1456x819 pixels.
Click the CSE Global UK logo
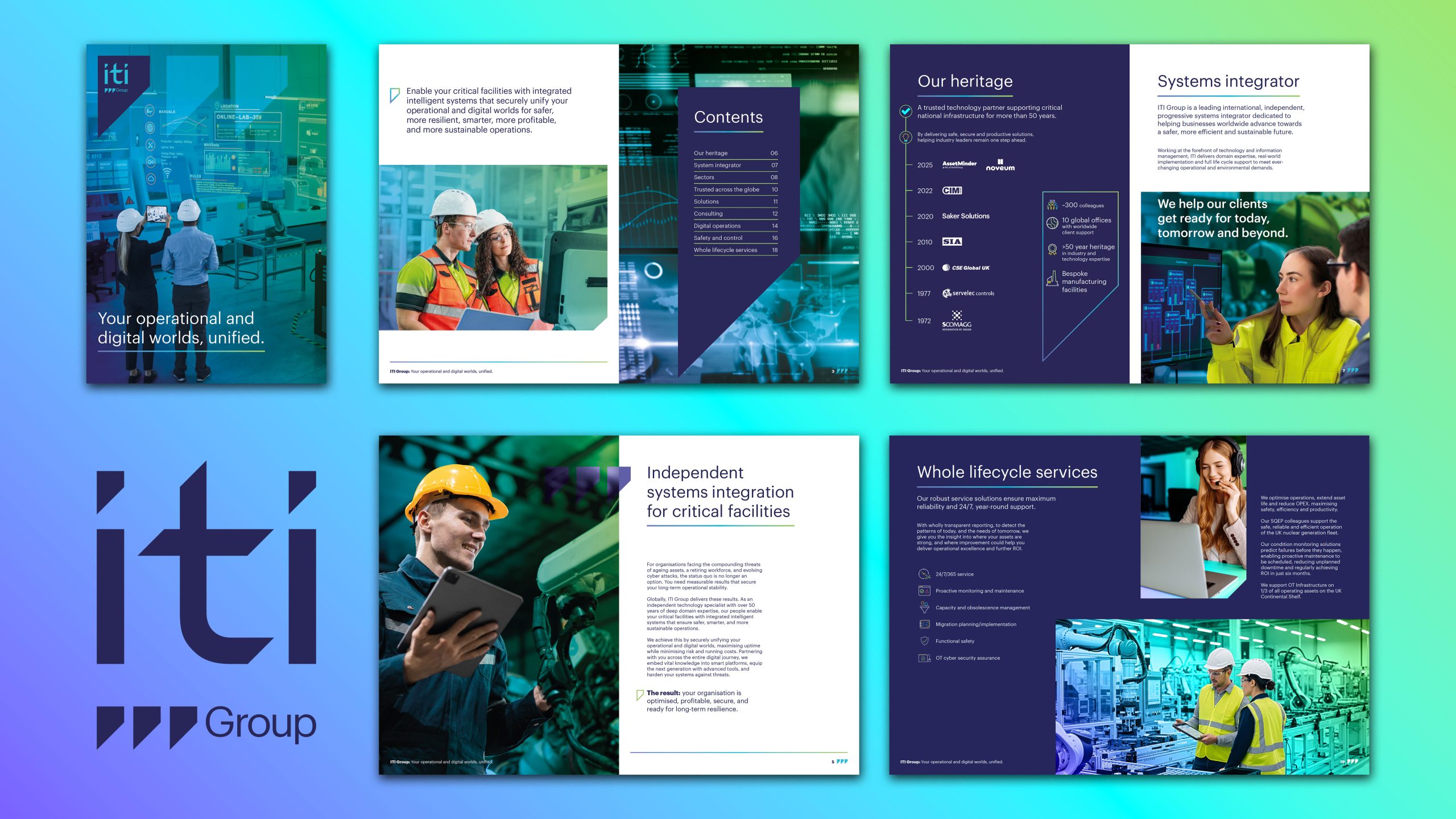pos(966,268)
